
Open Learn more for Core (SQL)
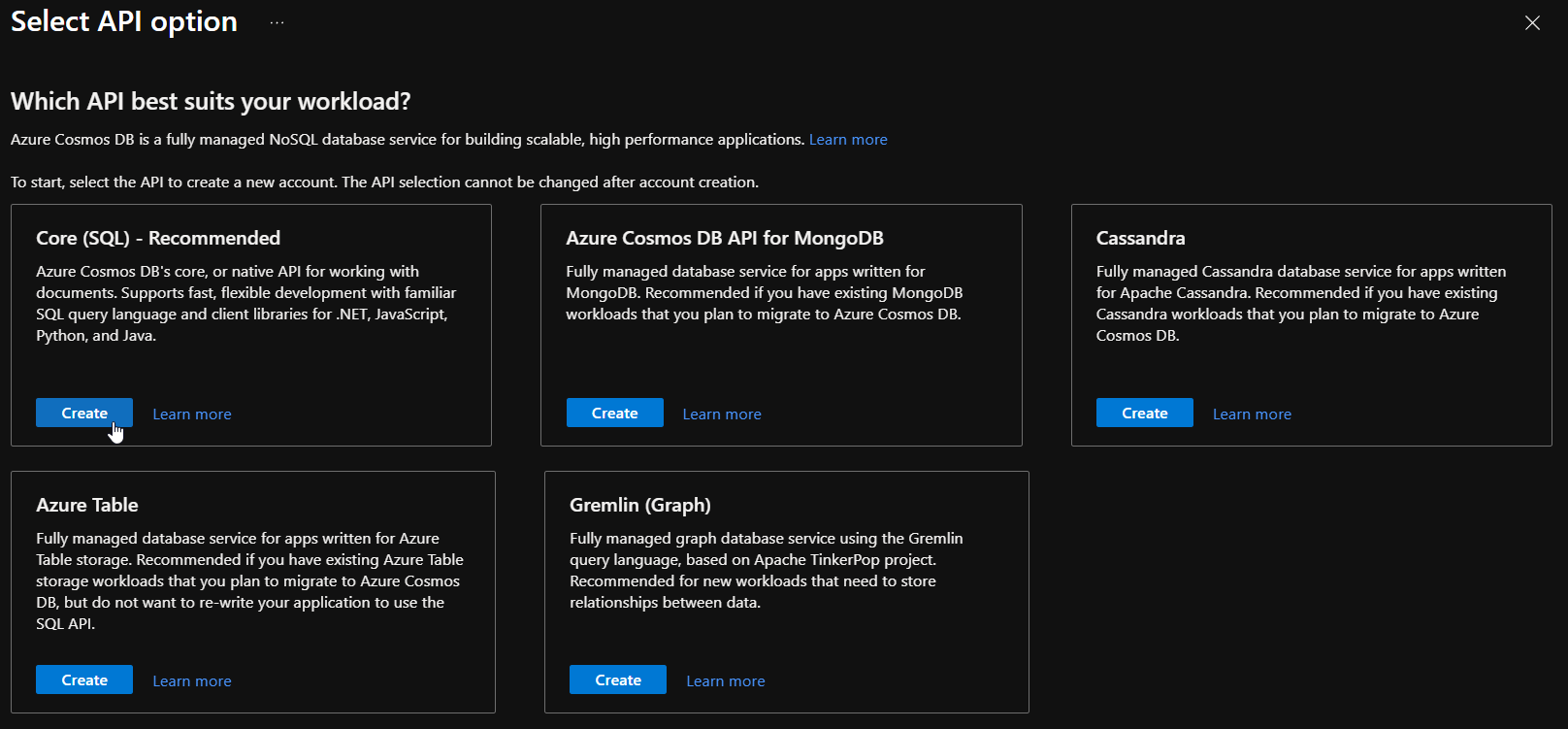(192, 414)
